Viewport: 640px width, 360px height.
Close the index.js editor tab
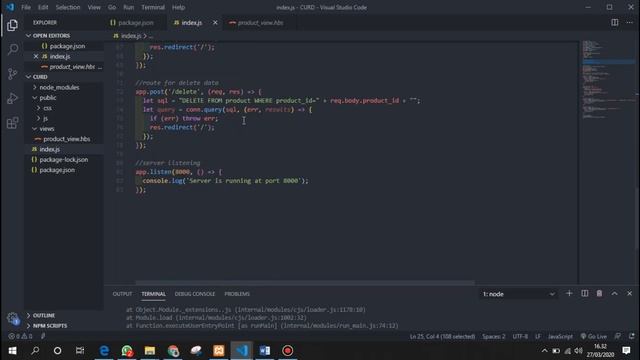[x=215, y=23]
